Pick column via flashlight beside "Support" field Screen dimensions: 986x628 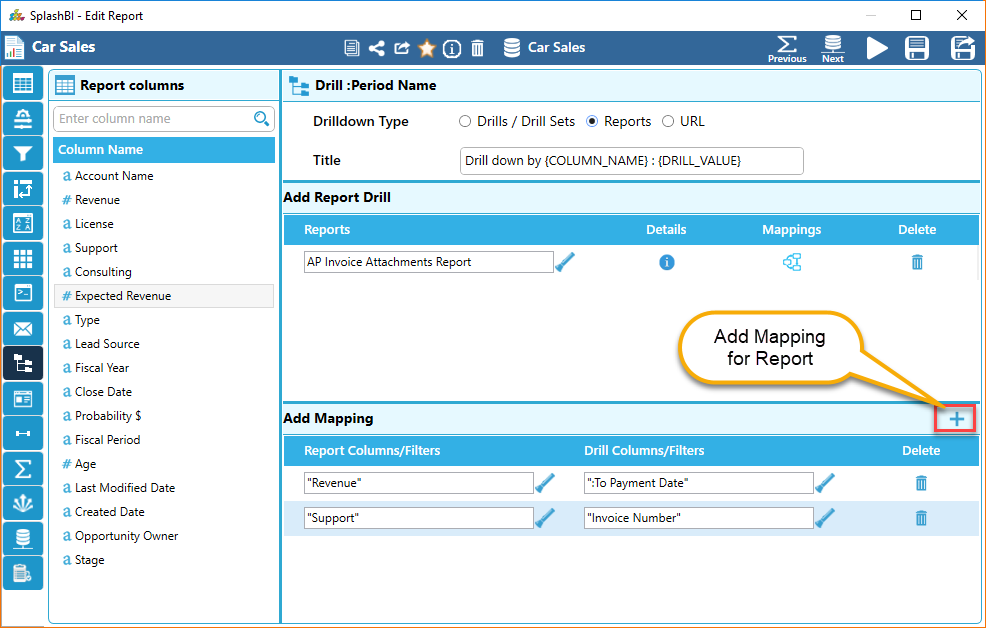545,518
